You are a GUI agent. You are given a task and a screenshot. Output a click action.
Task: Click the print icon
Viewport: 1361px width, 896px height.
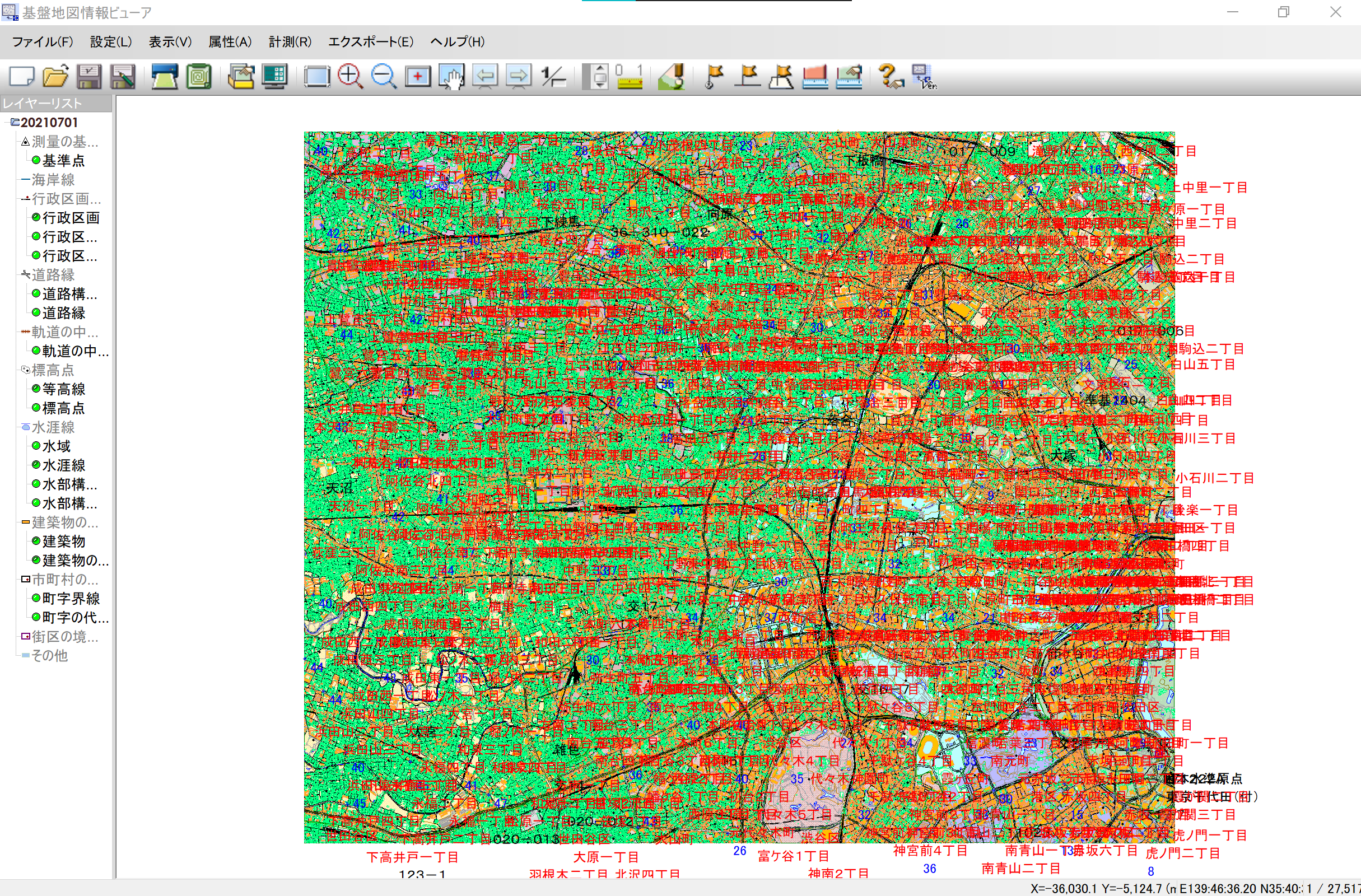pos(164,76)
